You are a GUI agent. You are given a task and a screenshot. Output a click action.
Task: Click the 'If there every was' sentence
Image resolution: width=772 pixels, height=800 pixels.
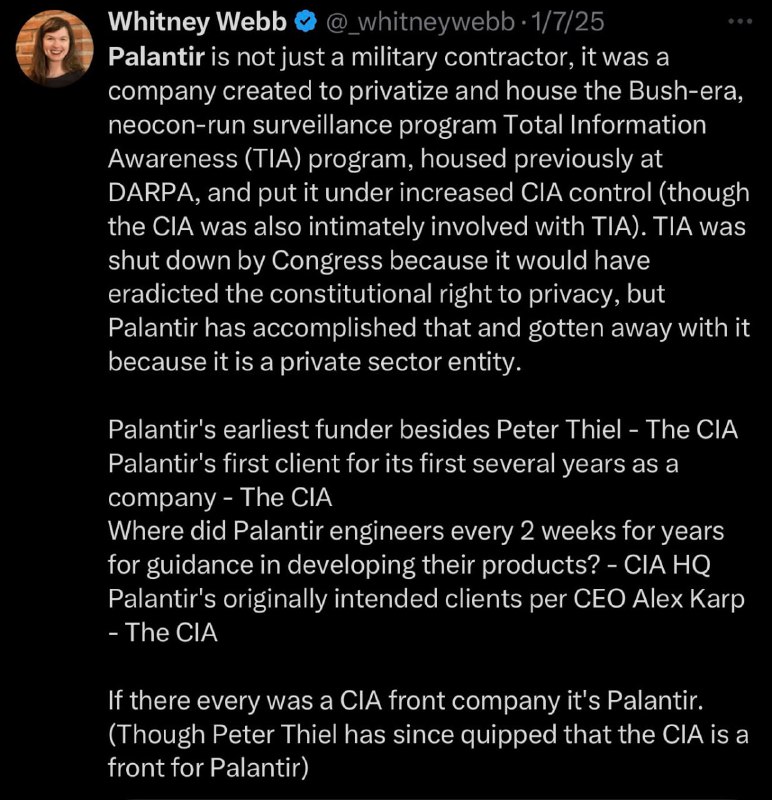tap(406, 701)
